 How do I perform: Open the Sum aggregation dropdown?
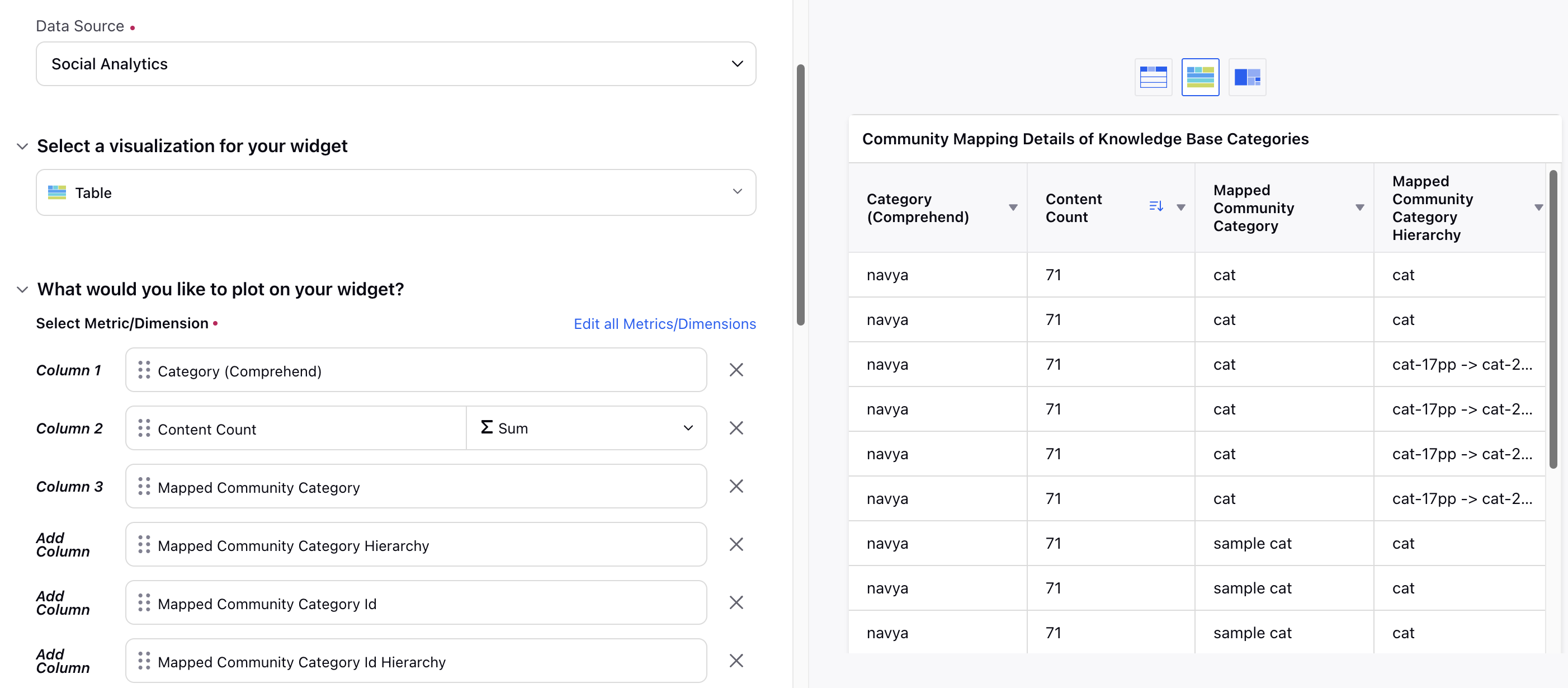(x=586, y=428)
